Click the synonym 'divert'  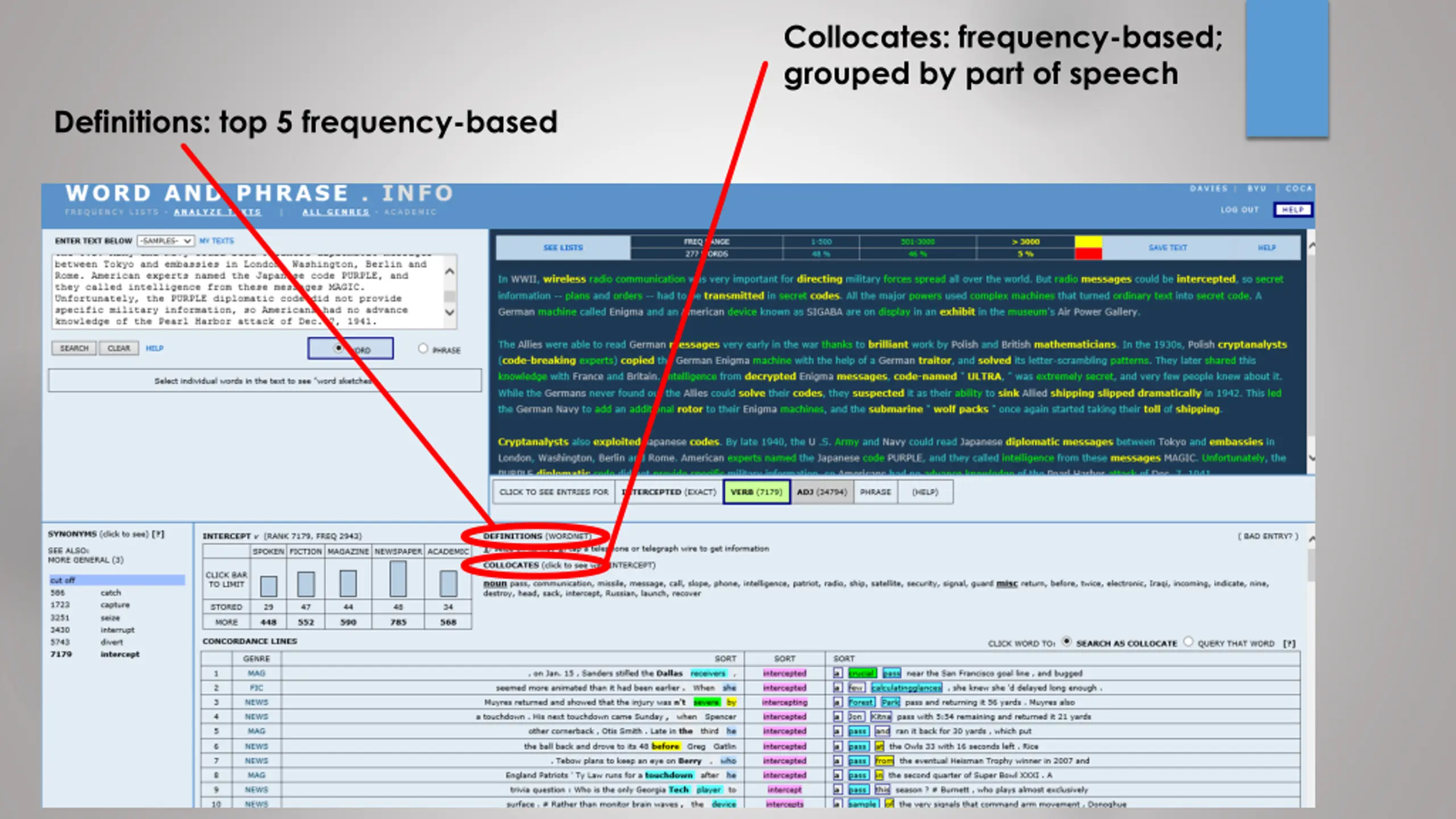111,643
